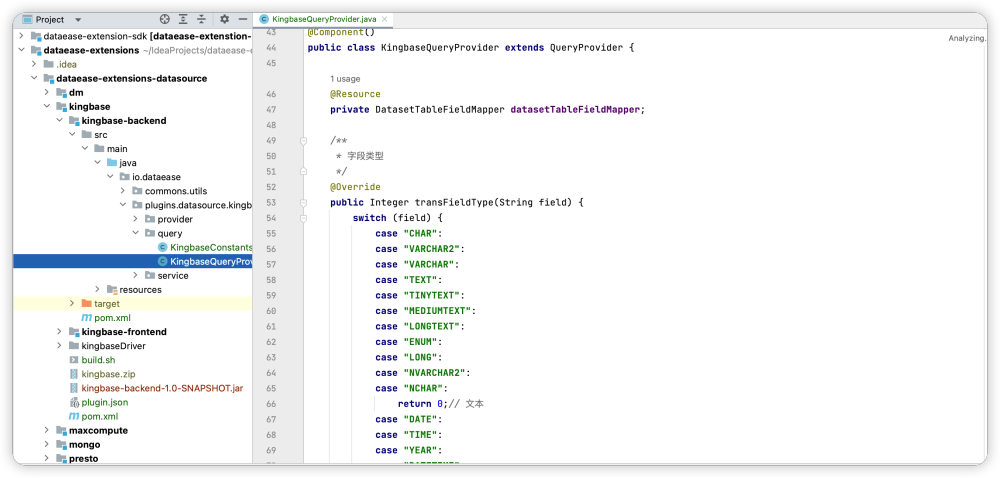Click the '1 usage' inlay hint
Screen dimensions: 1000x478
345,79
